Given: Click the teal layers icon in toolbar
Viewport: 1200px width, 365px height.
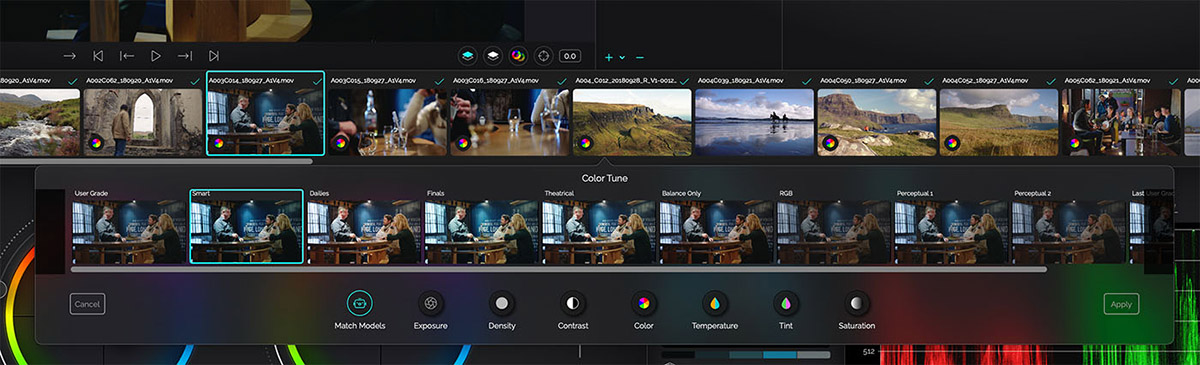Looking at the screenshot, I should (x=468, y=56).
